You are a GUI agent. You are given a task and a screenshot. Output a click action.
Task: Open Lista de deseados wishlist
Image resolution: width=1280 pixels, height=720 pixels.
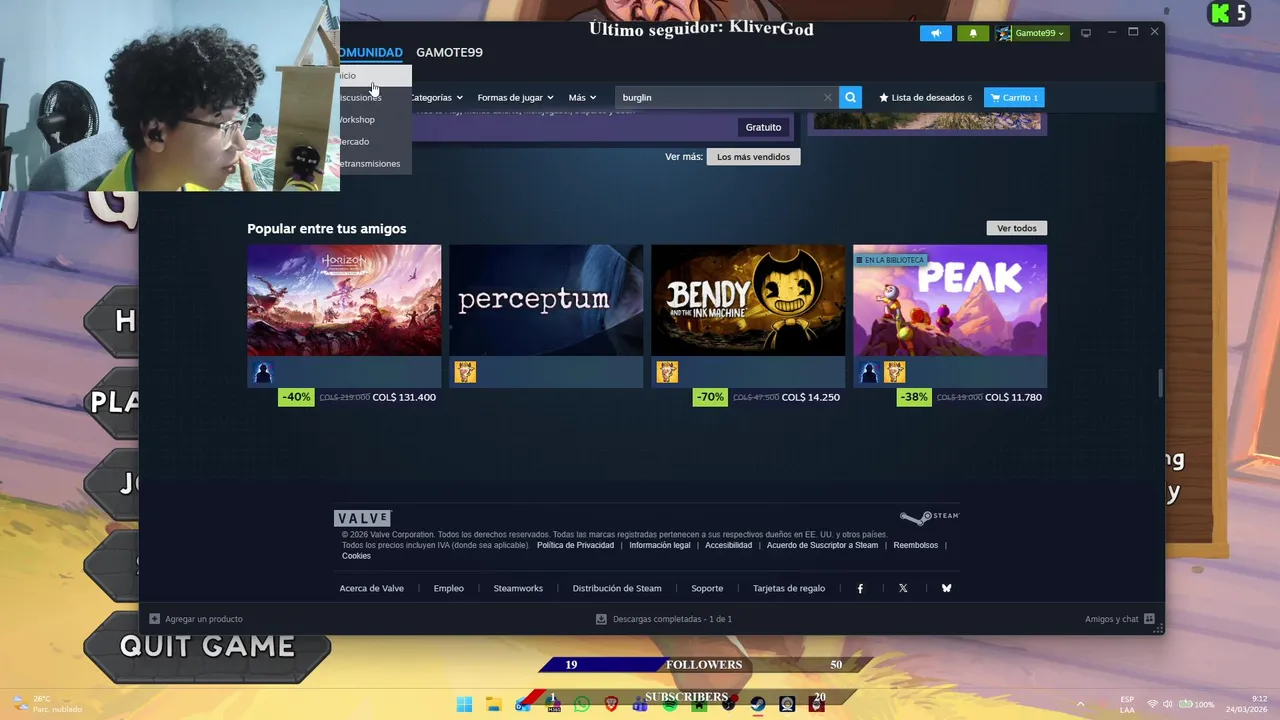coord(925,97)
